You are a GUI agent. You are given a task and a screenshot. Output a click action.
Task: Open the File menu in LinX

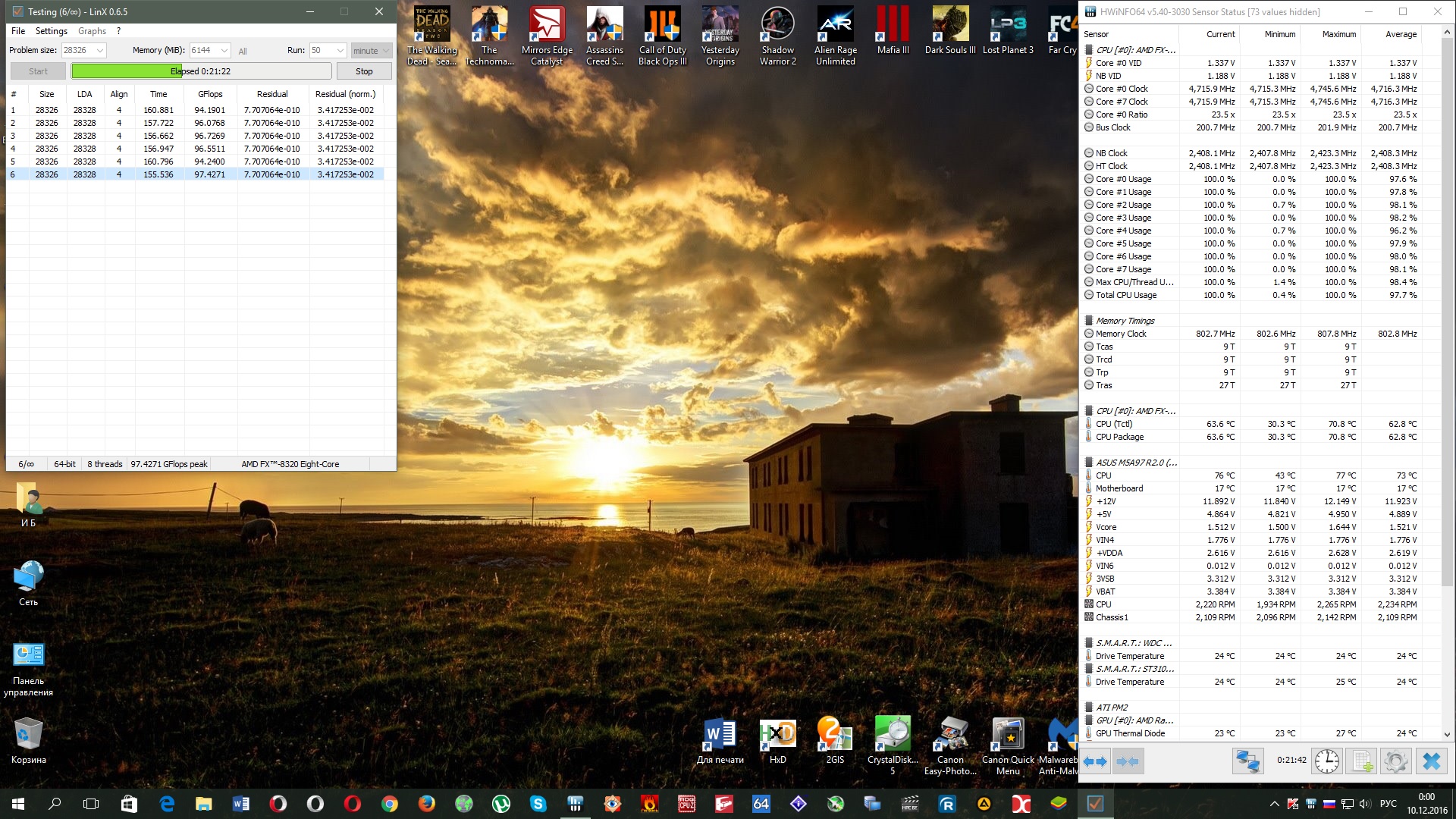(x=18, y=31)
